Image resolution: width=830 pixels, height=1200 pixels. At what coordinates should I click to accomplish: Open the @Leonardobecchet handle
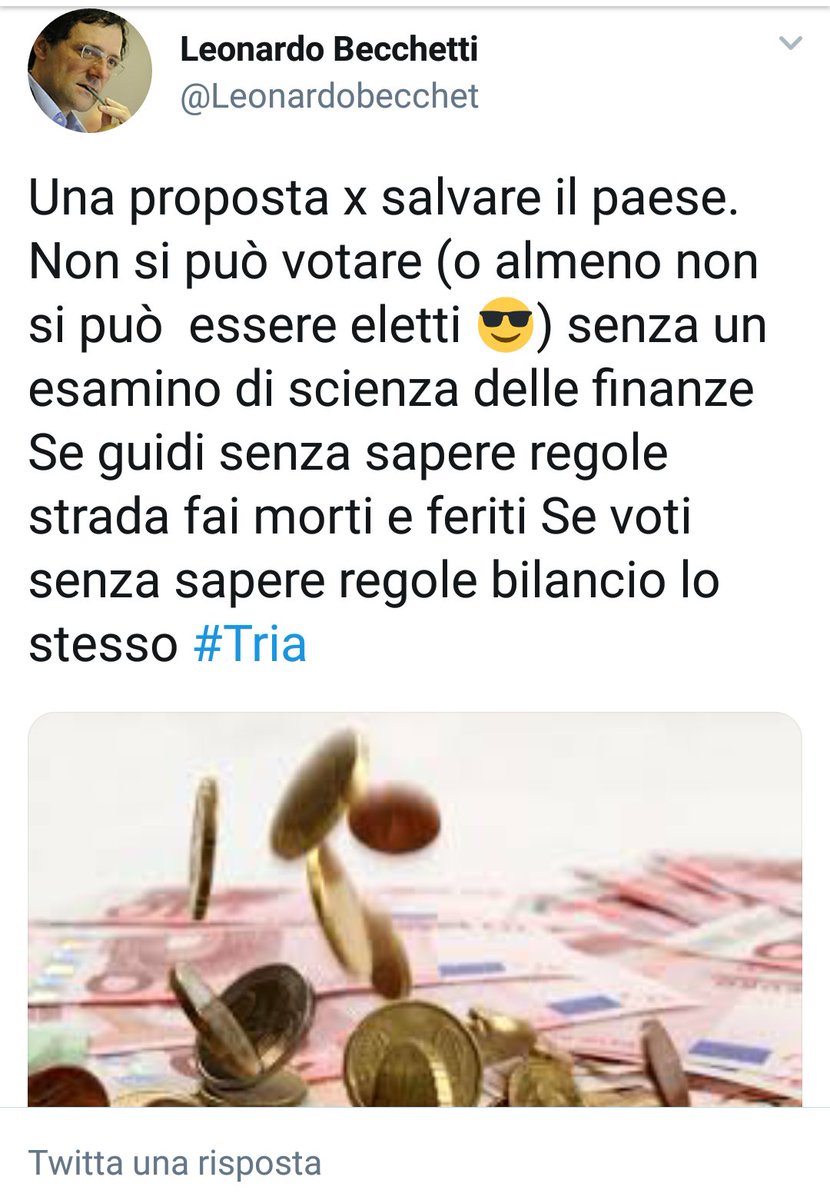point(329,96)
